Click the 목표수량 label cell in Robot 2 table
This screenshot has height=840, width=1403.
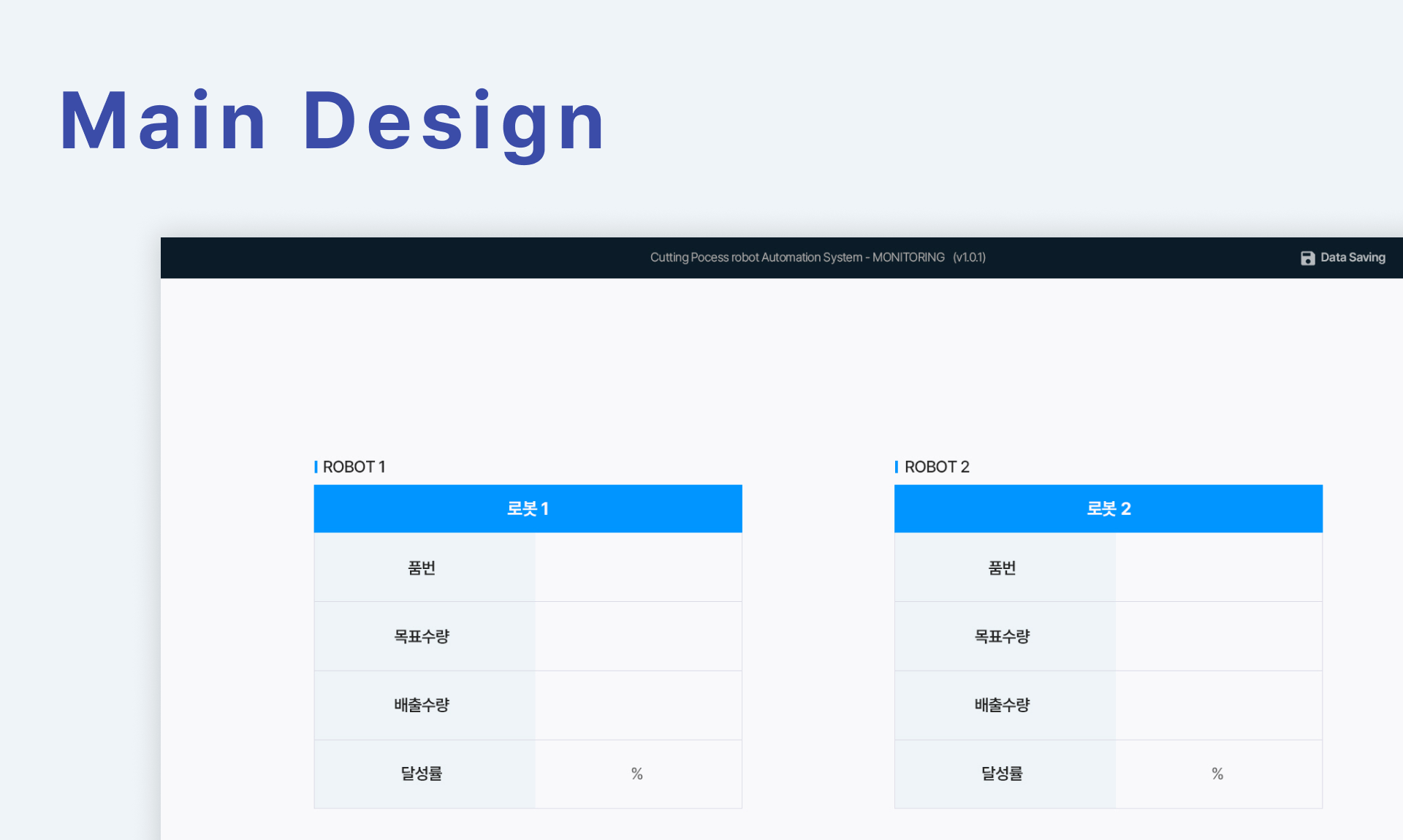(x=1003, y=636)
